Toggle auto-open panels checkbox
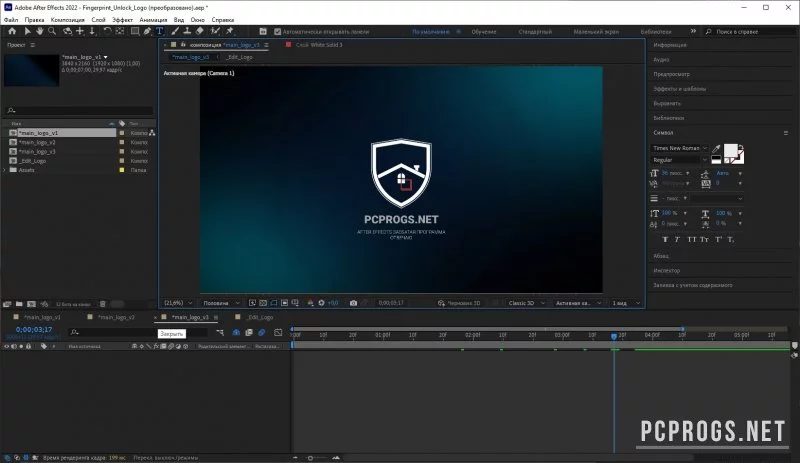Screen dimensions: 800x463 click(278, 32)
